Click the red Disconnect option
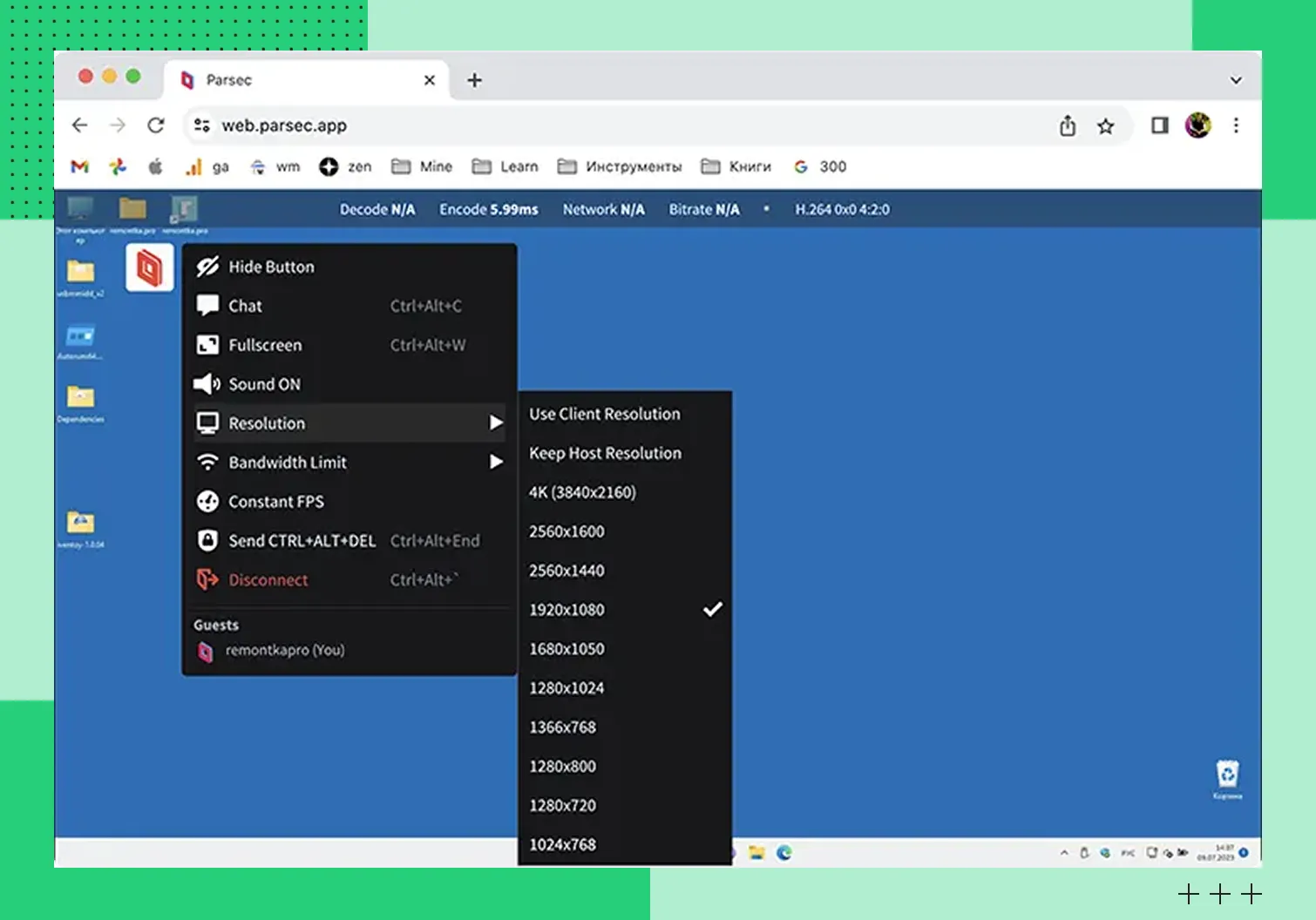 [268, 580]
